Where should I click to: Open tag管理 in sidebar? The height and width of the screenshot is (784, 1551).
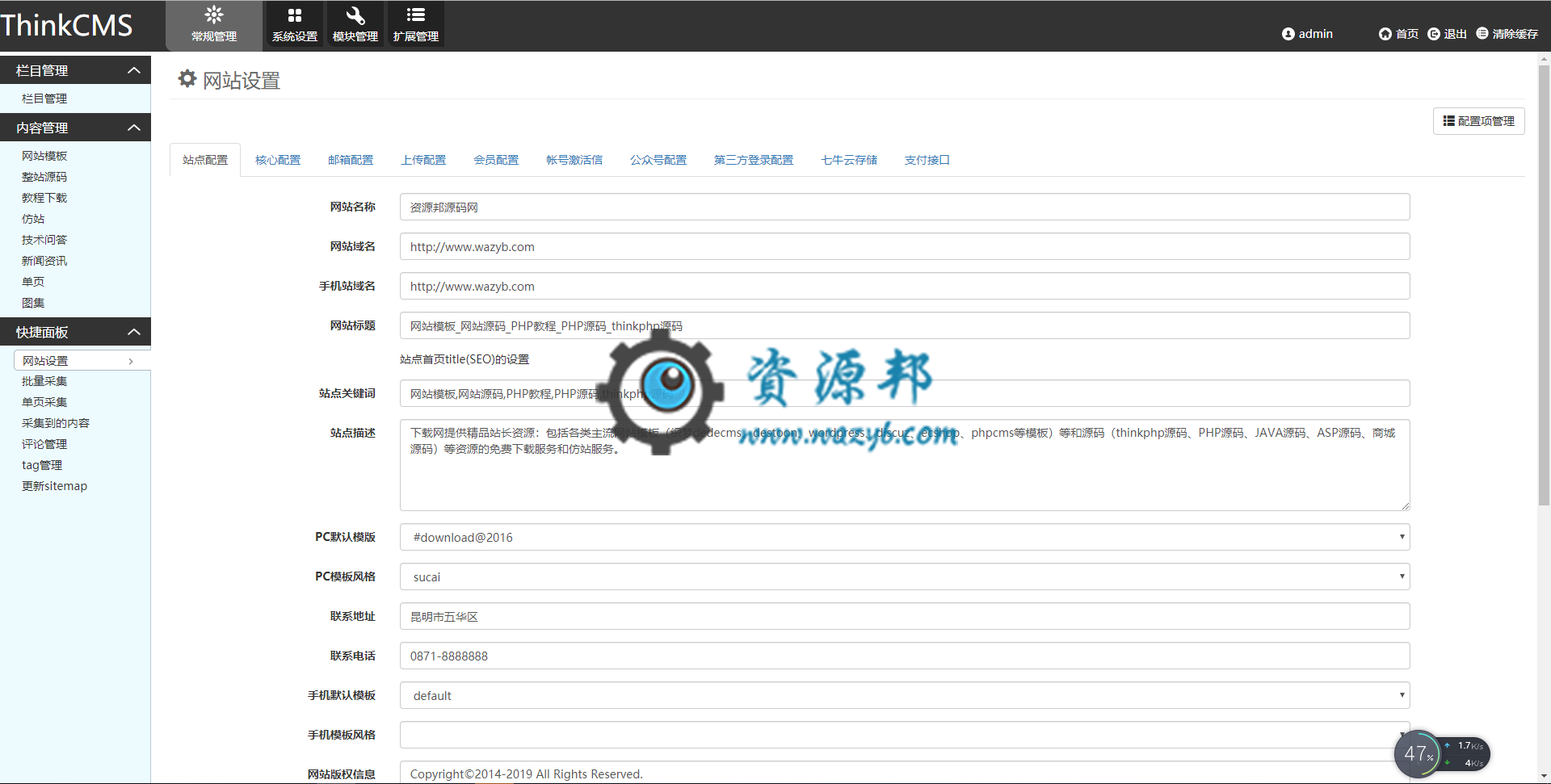click(x=42, y=465)
